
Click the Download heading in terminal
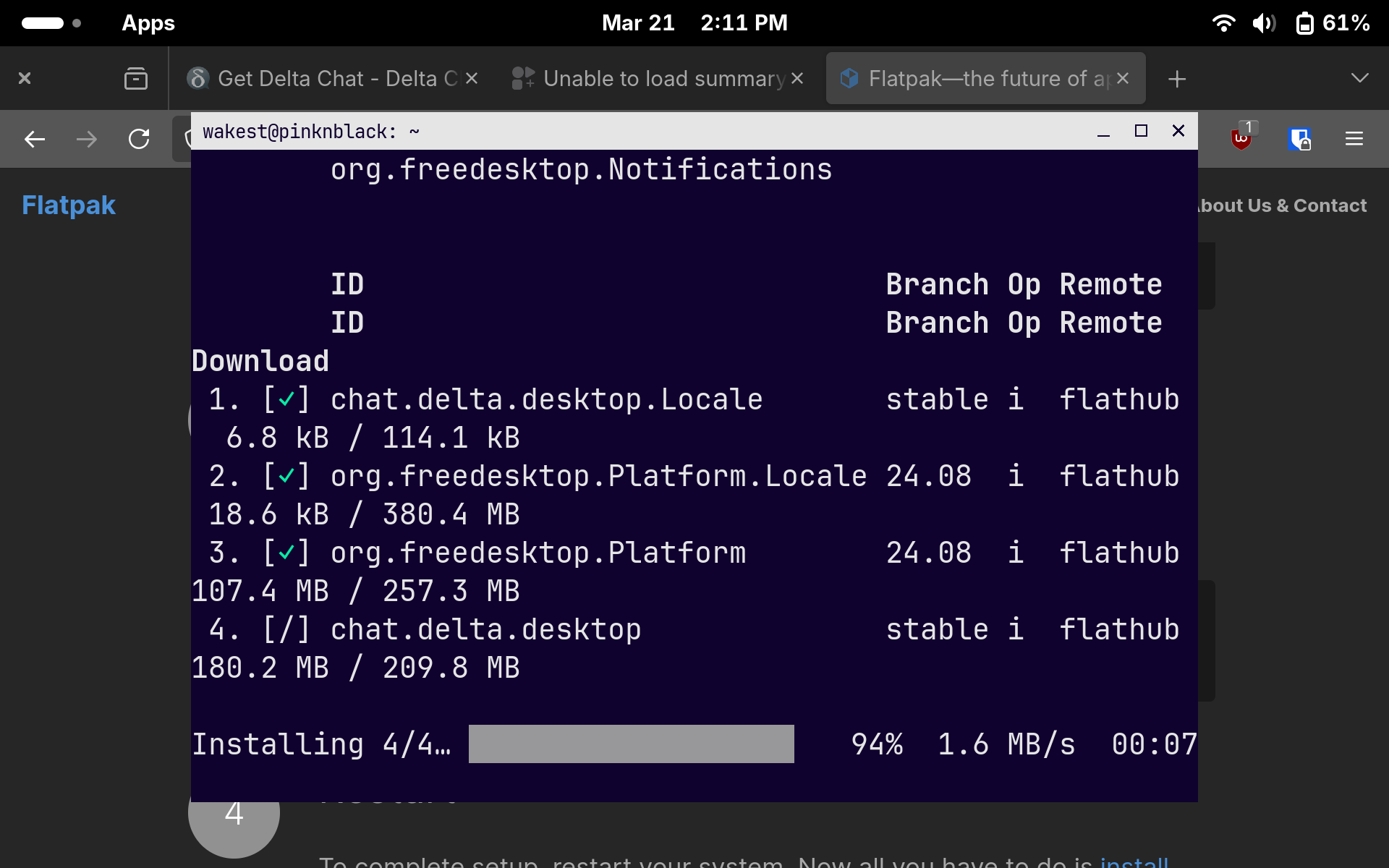tap(260, 361)
